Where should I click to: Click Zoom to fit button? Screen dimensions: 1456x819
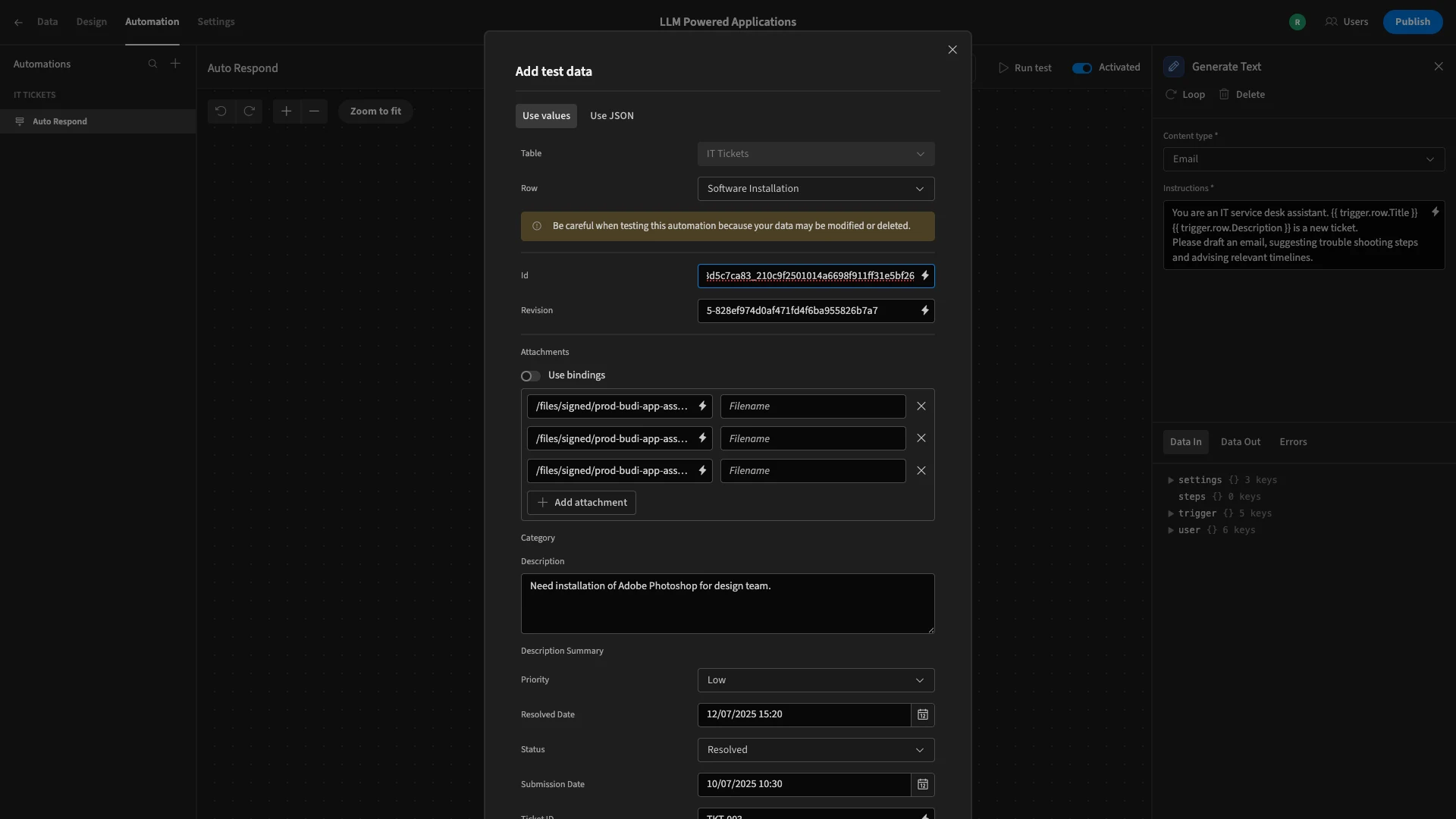(x=375, y=111)
